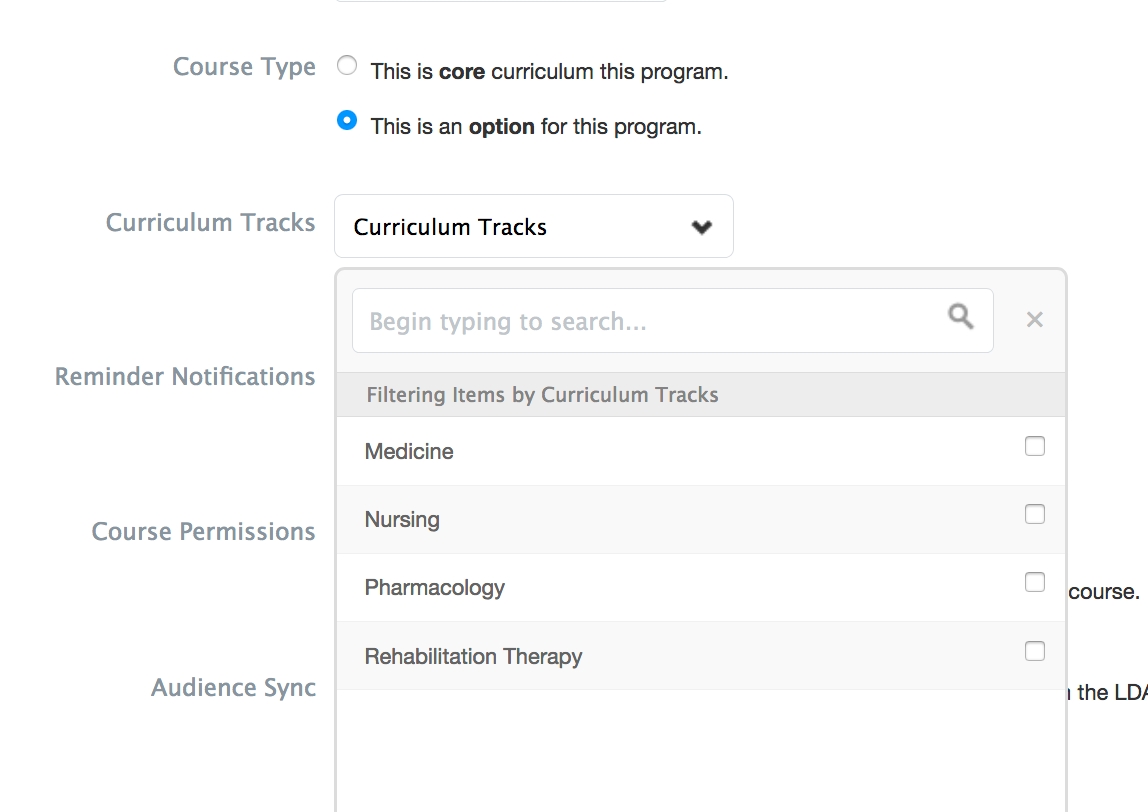This screenshot has height=812, width=1148.
Task: Enable the Pharmacology checkbox
Action: [1035, 582]
